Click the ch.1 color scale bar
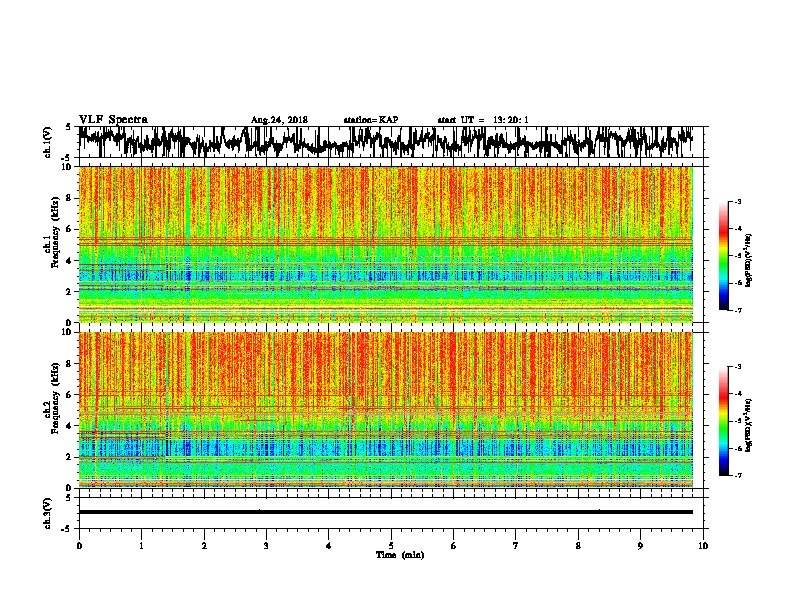This screenshot has height=612, width=792. pos(723,256)
